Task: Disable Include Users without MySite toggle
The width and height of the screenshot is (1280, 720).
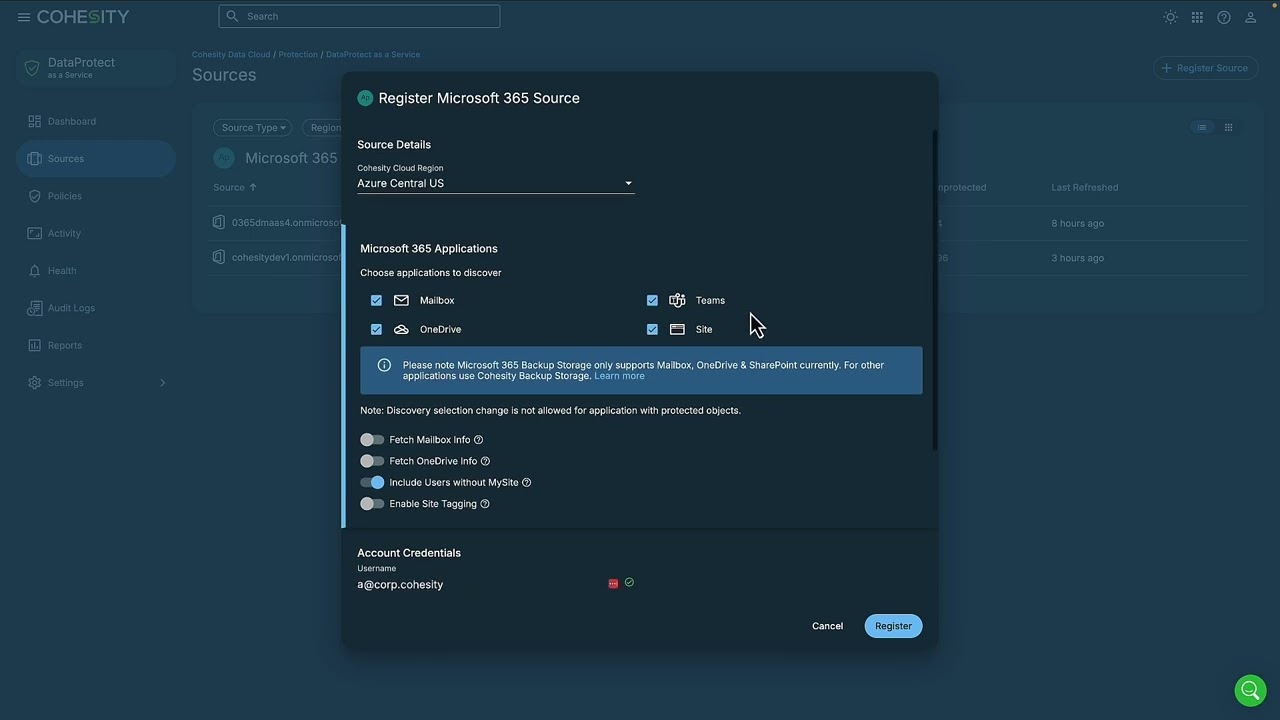Action: [x=372, y=482]
